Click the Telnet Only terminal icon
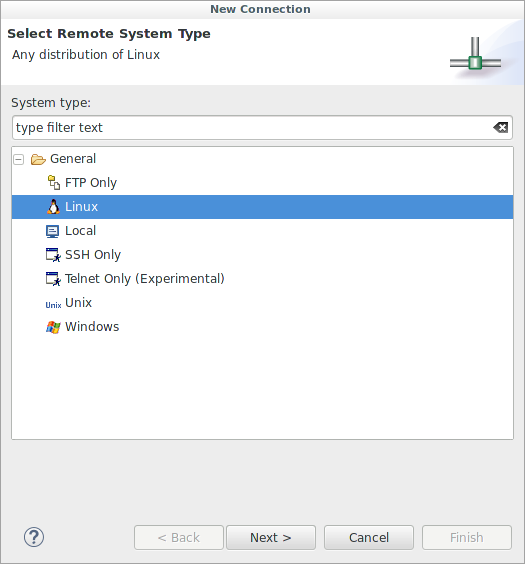 coord(53,279)
